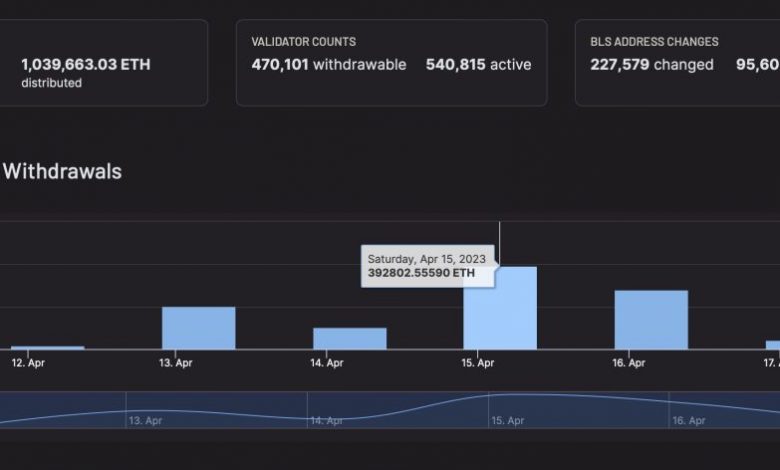Click the '12. Apr' x-axis label
Image resolution: width=780 pixels, height=470 pixels.
click(26, 363)
